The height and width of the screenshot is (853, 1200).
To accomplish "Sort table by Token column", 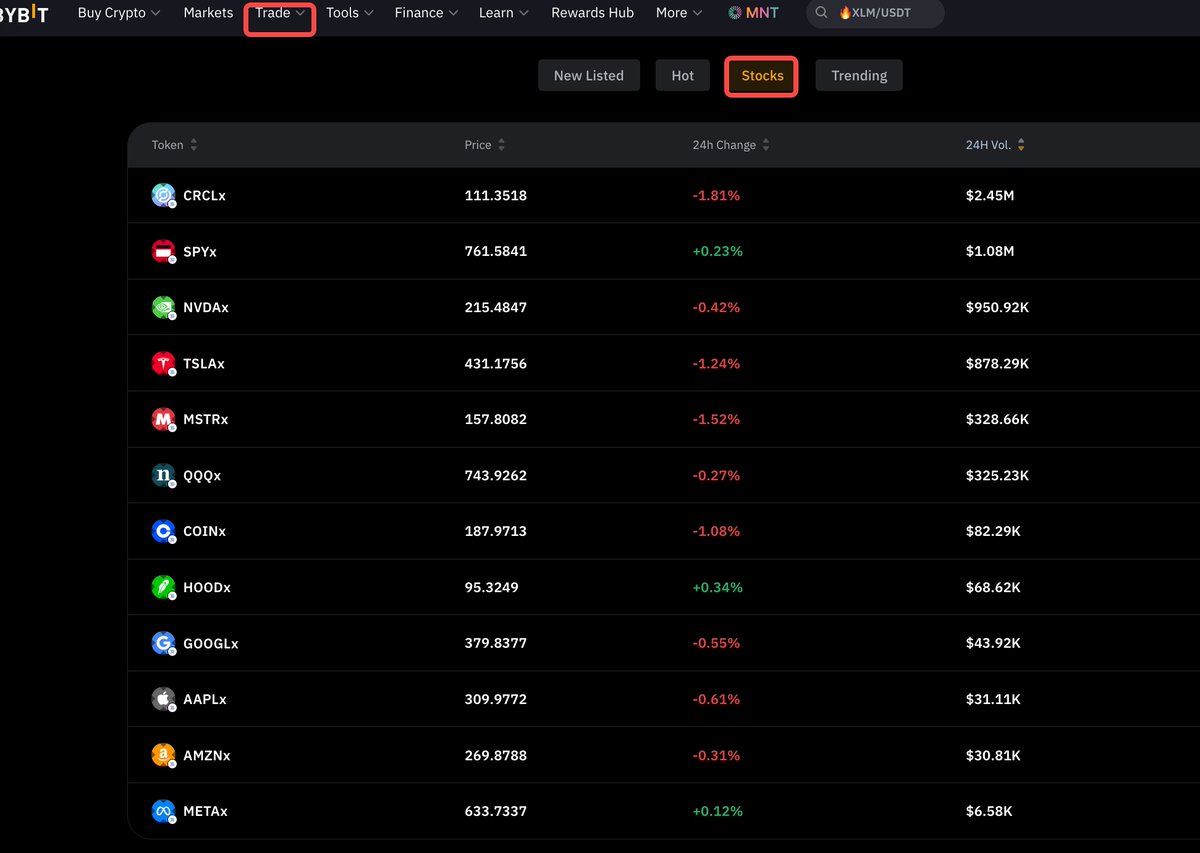I will (175, 145).
